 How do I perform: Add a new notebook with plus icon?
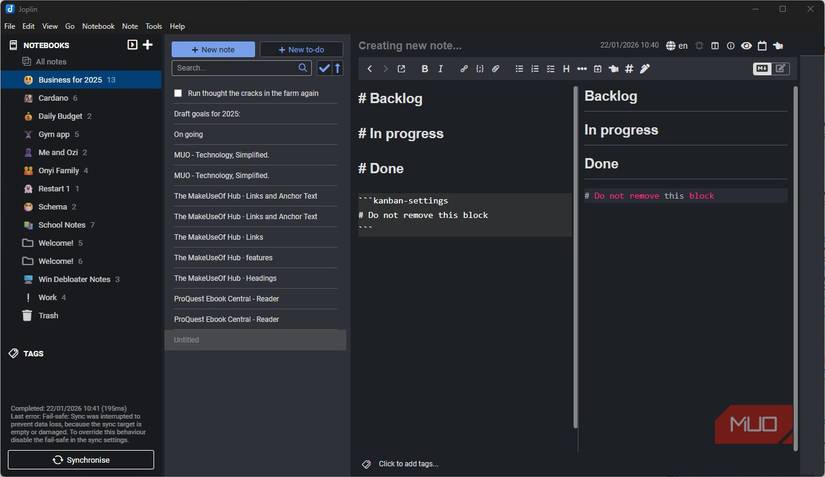[148, 45]
